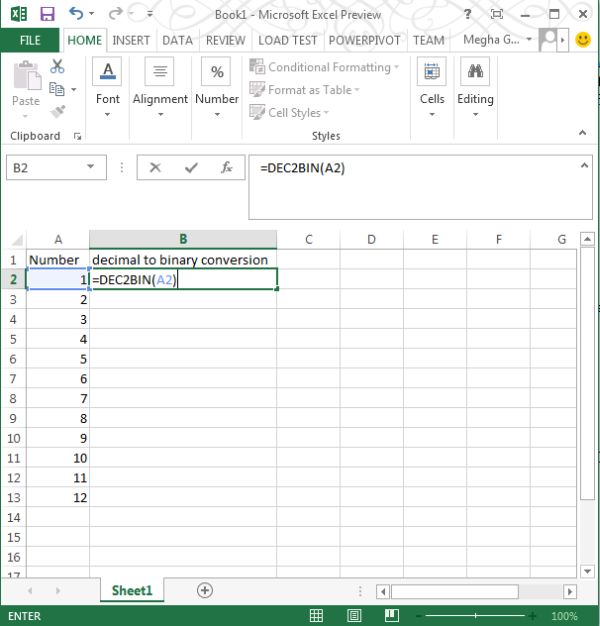
Task: Click the 'decimal to binary conversion' cell
Action: (x=183, y=260)
